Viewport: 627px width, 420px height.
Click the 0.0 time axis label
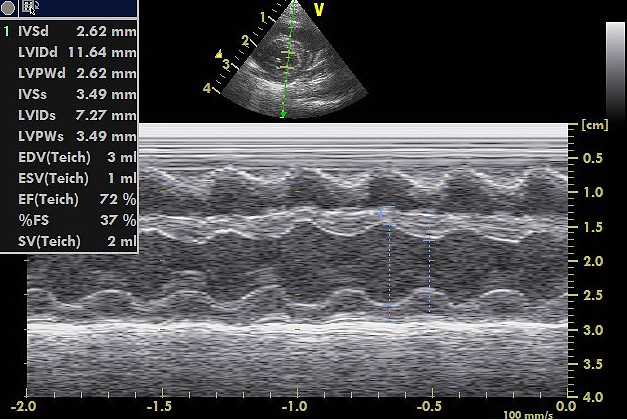coord(567,407)
